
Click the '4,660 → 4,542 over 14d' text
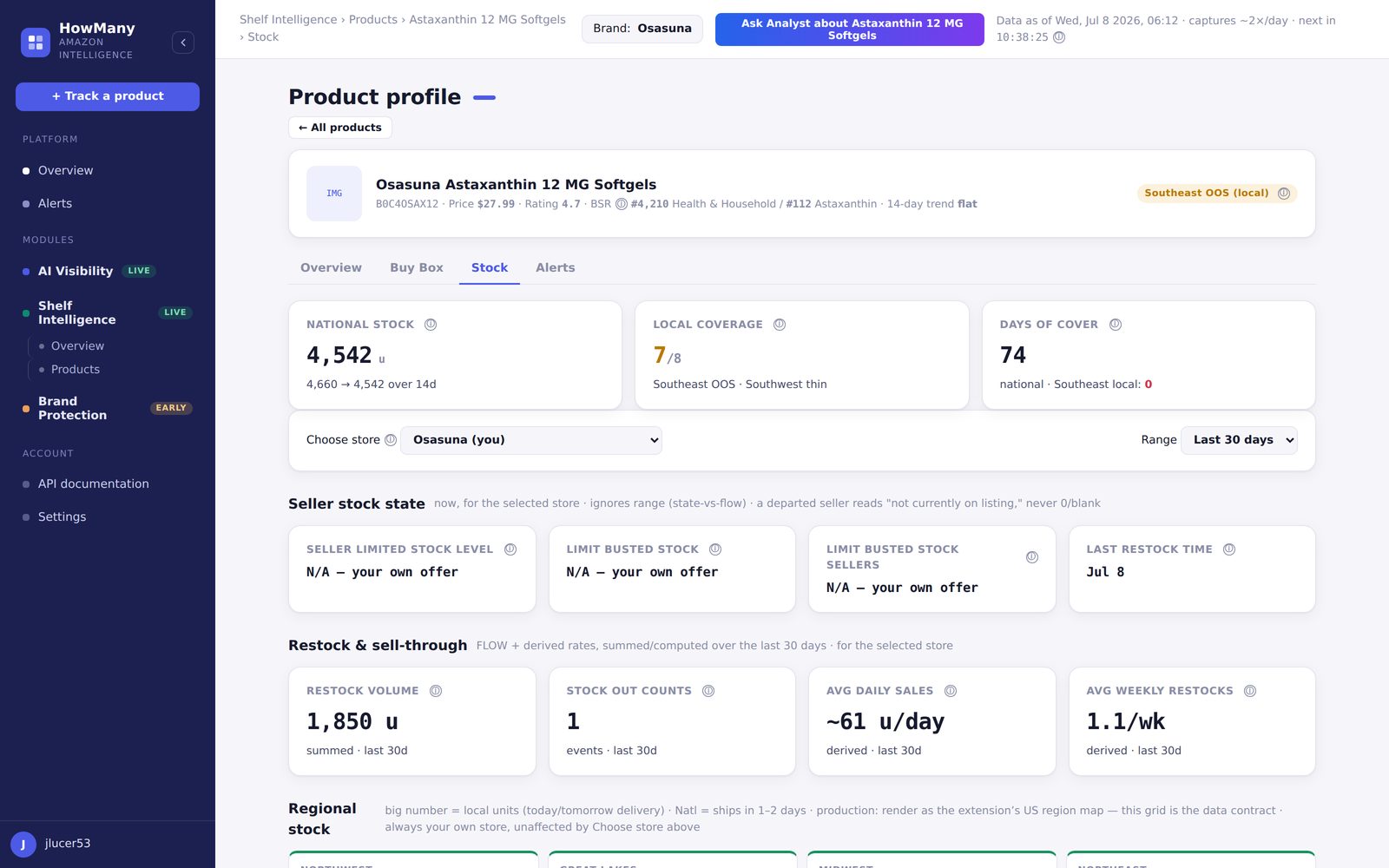(372, 385)
